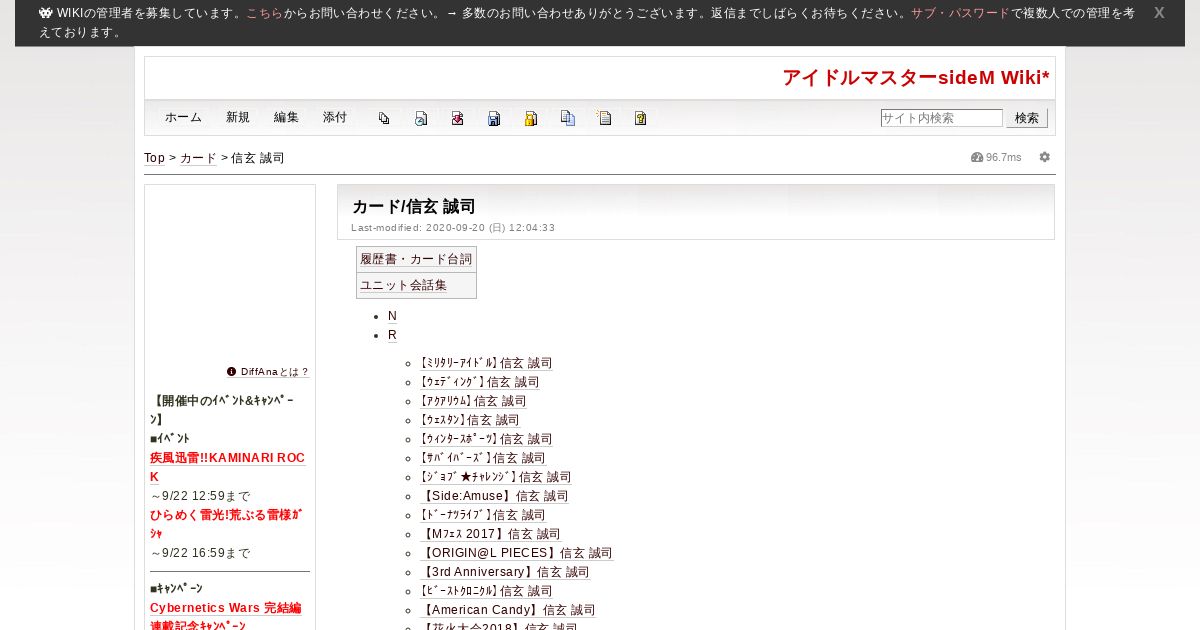Open 【3rd Anniversary】信玄 誠司 link
The image size is (1200, 630).
(504, 573)
